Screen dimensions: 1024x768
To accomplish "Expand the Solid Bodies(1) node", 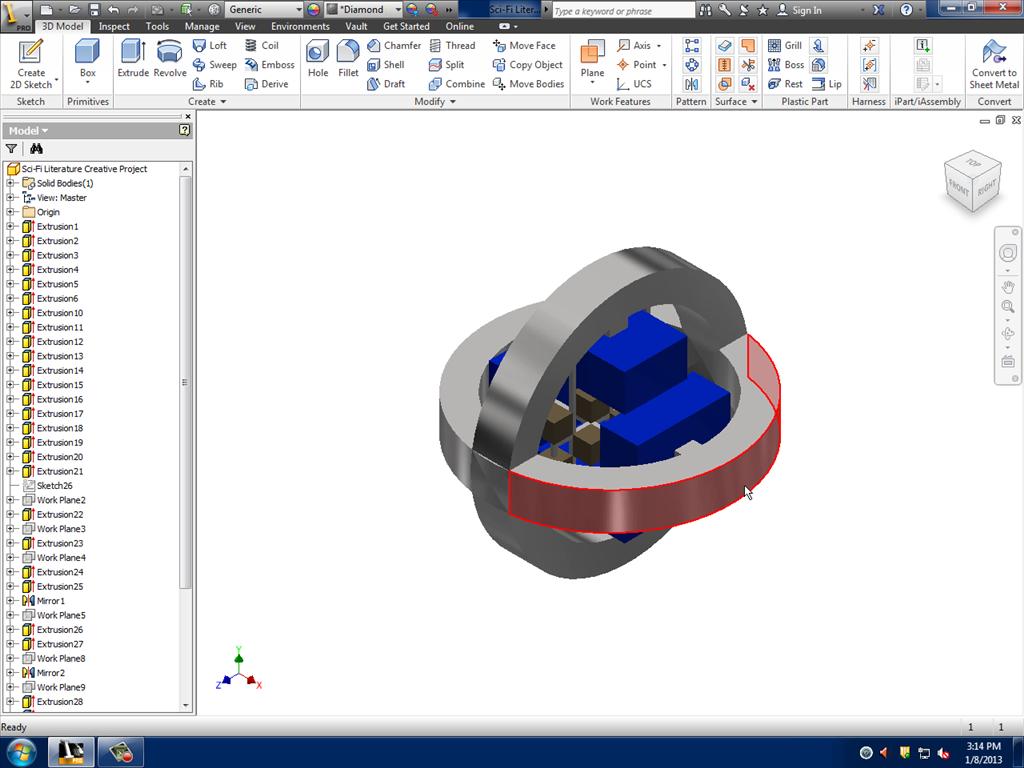I will coord(10,184).
